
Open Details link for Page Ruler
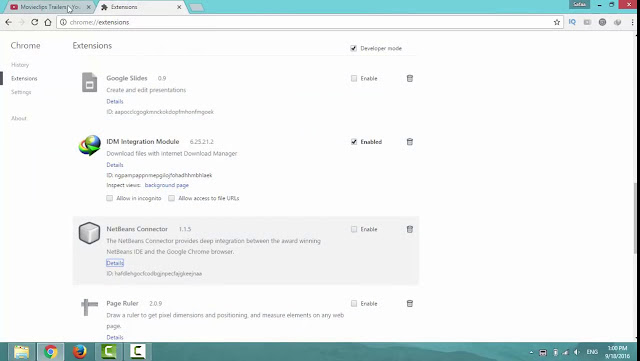click(115, 337)
